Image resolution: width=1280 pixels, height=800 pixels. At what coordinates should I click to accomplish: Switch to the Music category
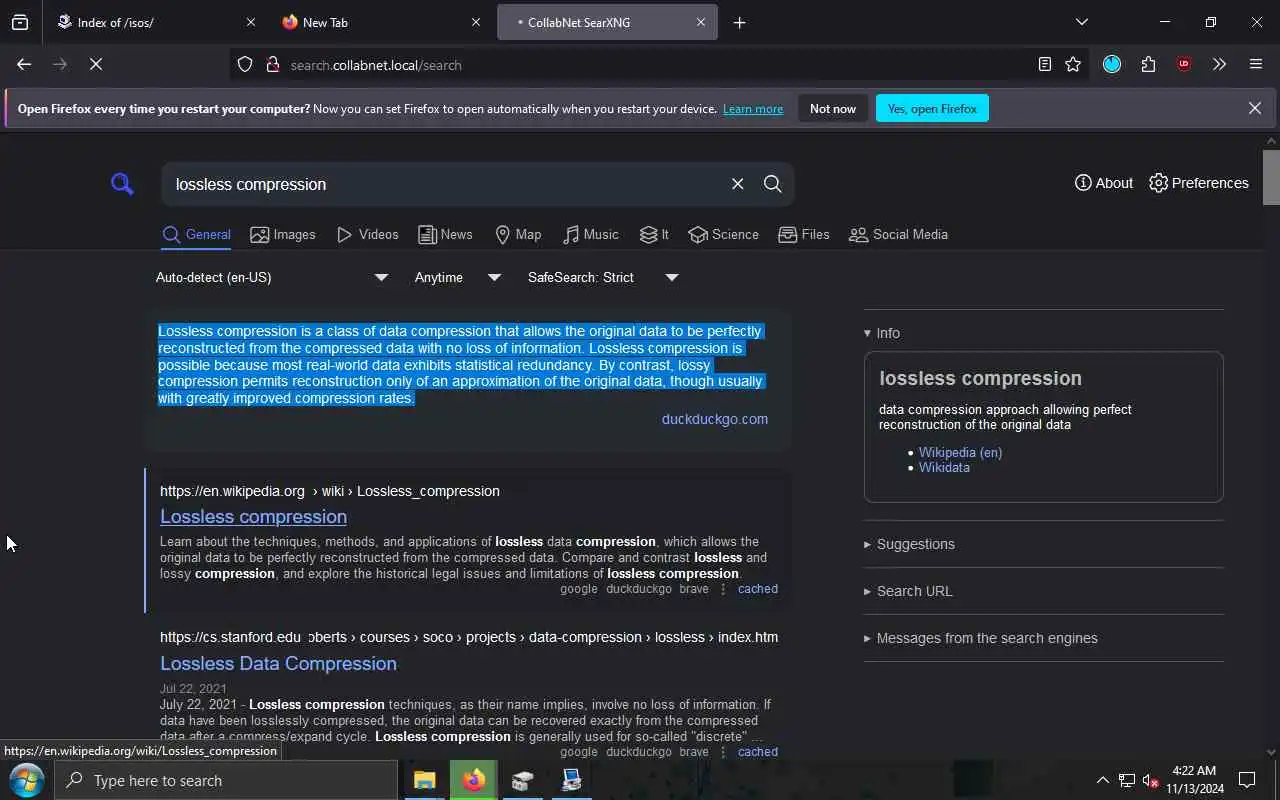click(x=591, y=235)
